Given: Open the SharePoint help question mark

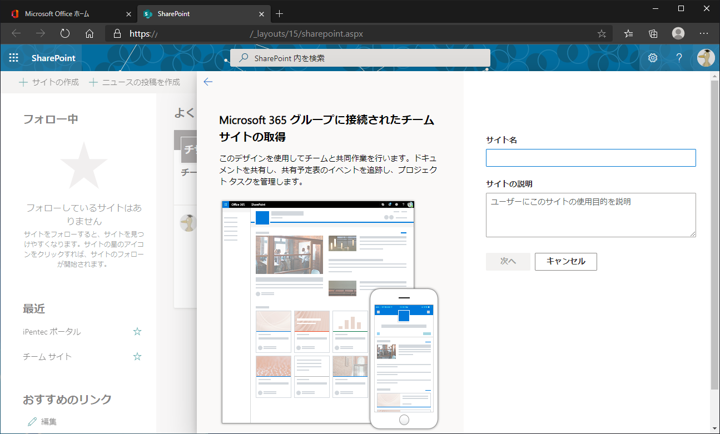Looking at the screenshot, I should pyautogui.click(x=679, y=58).
